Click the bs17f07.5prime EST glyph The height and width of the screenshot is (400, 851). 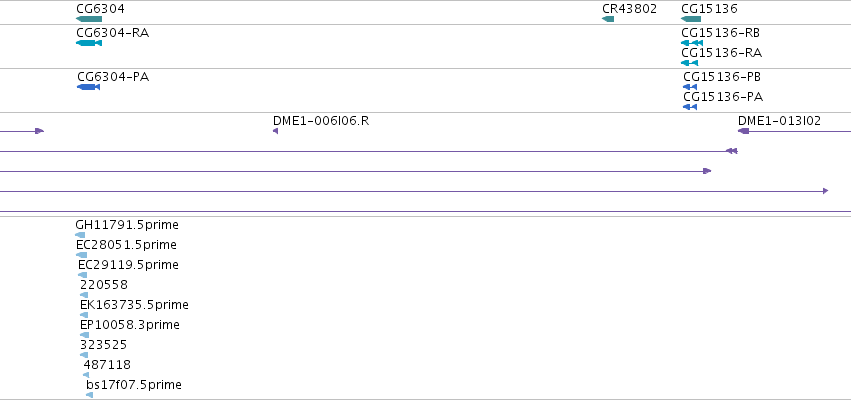(x=90, y=395)
